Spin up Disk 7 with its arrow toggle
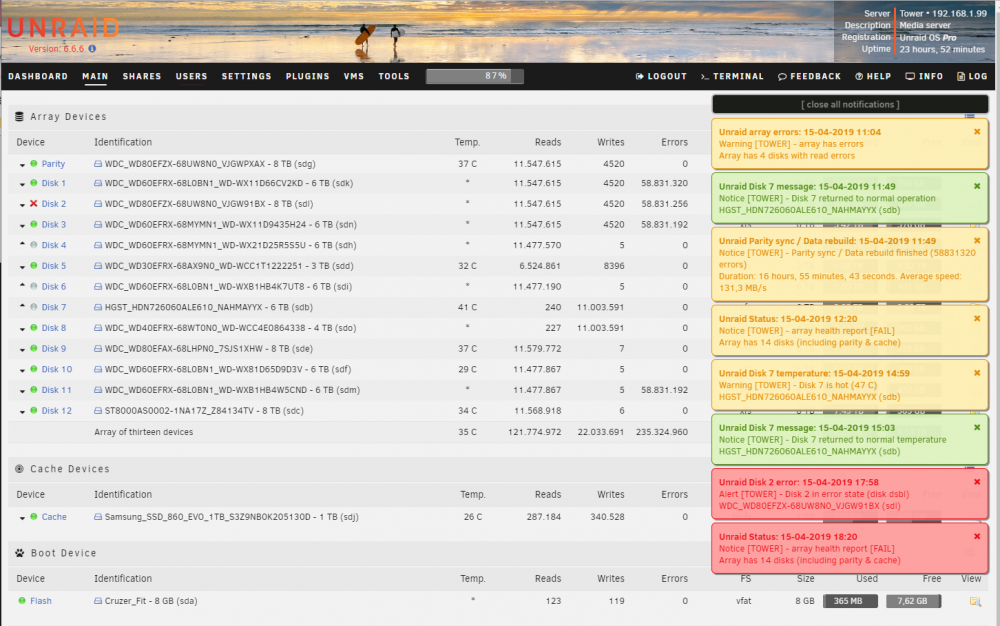Image resolution: width=1000 pixels, height=626 pixels. point(22,306)
